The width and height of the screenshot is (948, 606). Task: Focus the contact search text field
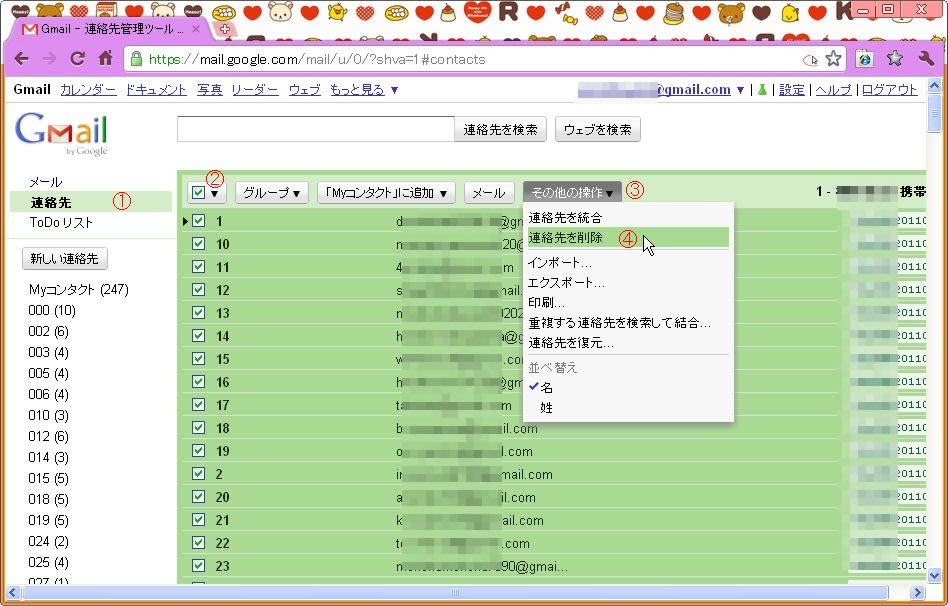[315, 129]
